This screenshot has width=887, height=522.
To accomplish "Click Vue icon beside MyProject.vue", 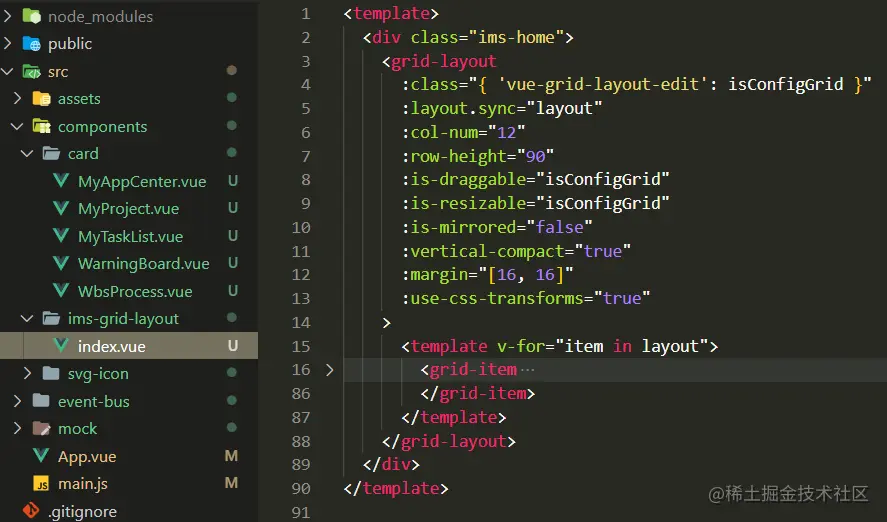I will (x=61, y=208).
